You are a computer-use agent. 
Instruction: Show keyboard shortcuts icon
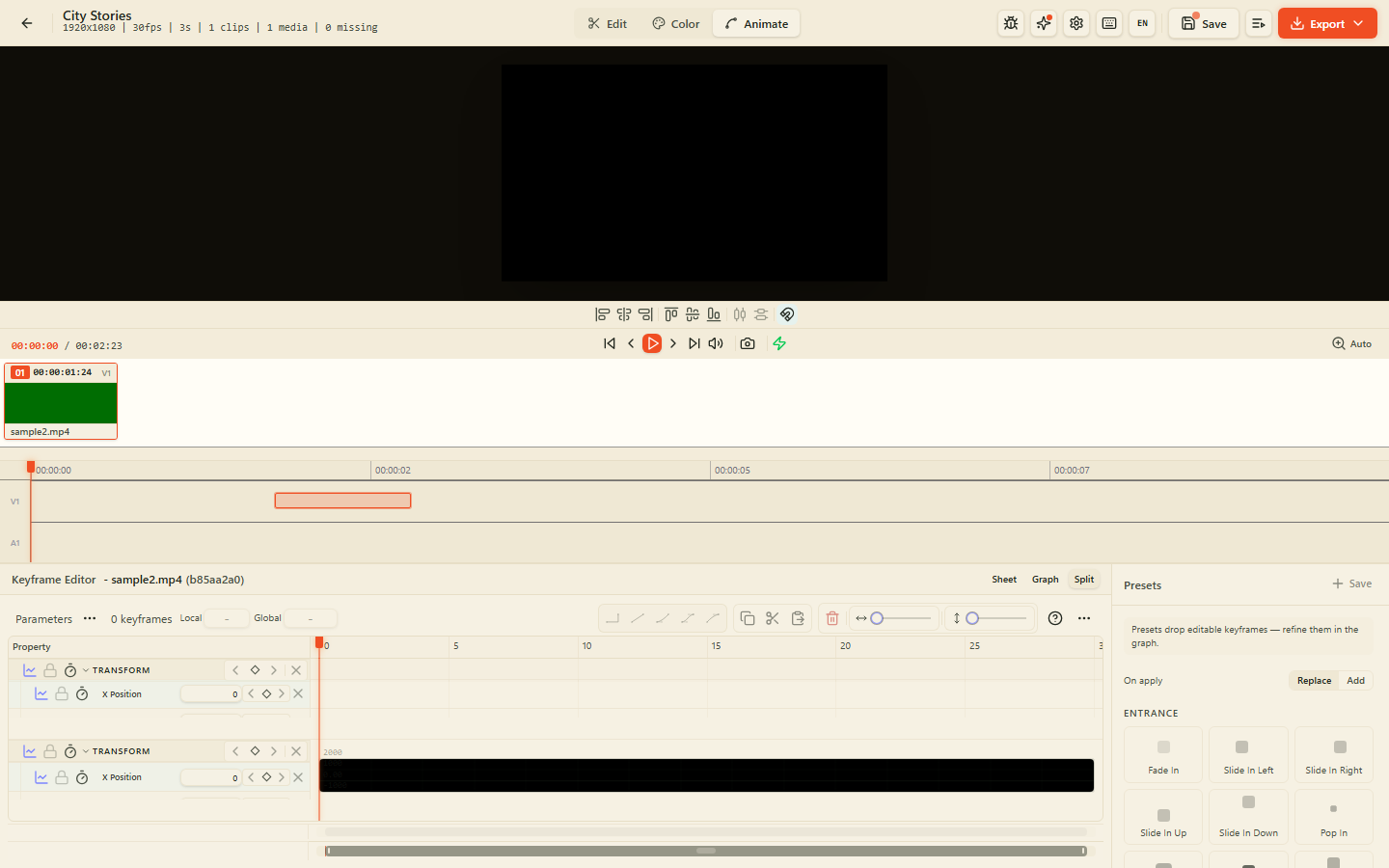pos(1109,23)
